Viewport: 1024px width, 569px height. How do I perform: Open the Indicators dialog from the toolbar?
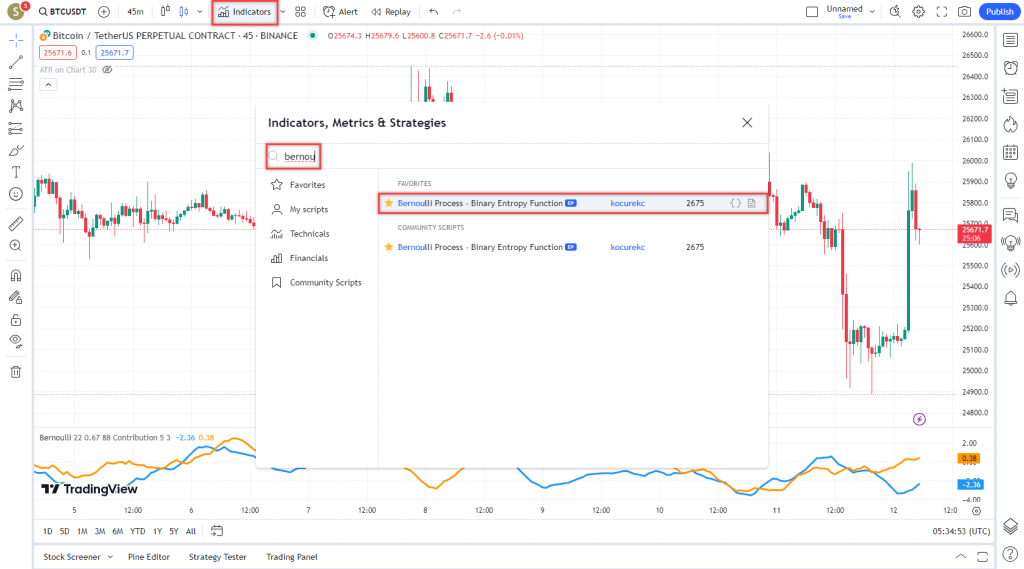[x=244, y=12]
